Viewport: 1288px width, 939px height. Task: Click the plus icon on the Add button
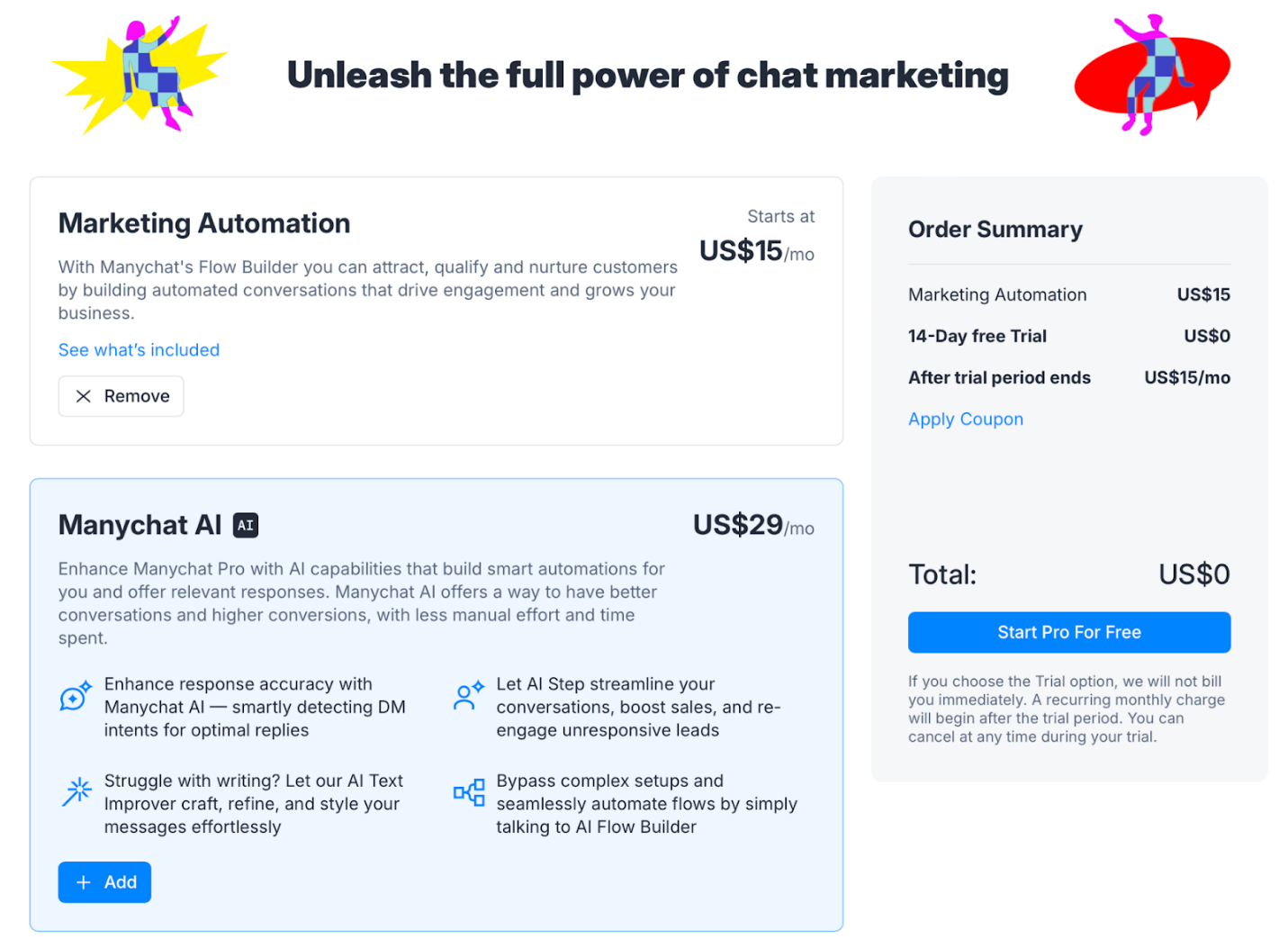[x=83, y=882]
